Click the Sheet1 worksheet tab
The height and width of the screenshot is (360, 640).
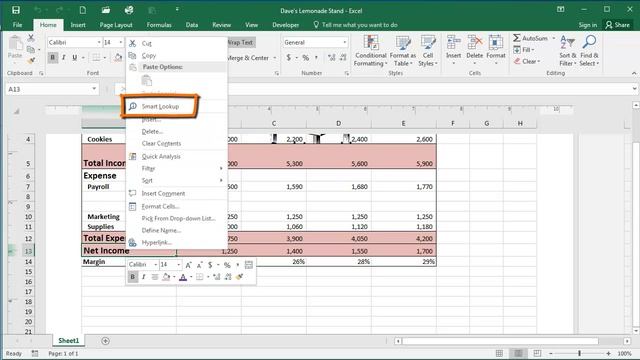(68, 340)
